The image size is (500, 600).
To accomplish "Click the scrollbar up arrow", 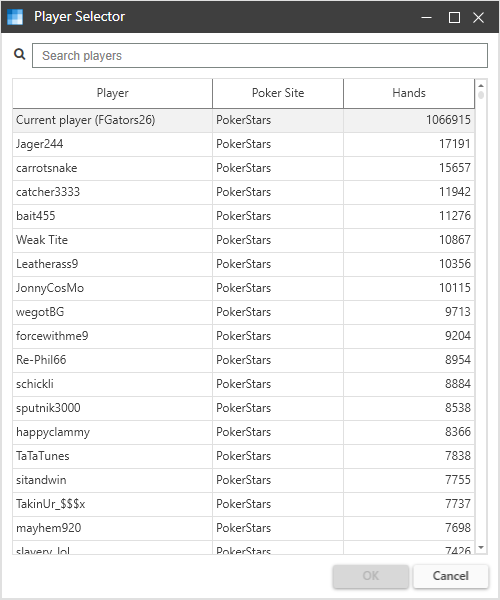I will click(x=481, y=85).
